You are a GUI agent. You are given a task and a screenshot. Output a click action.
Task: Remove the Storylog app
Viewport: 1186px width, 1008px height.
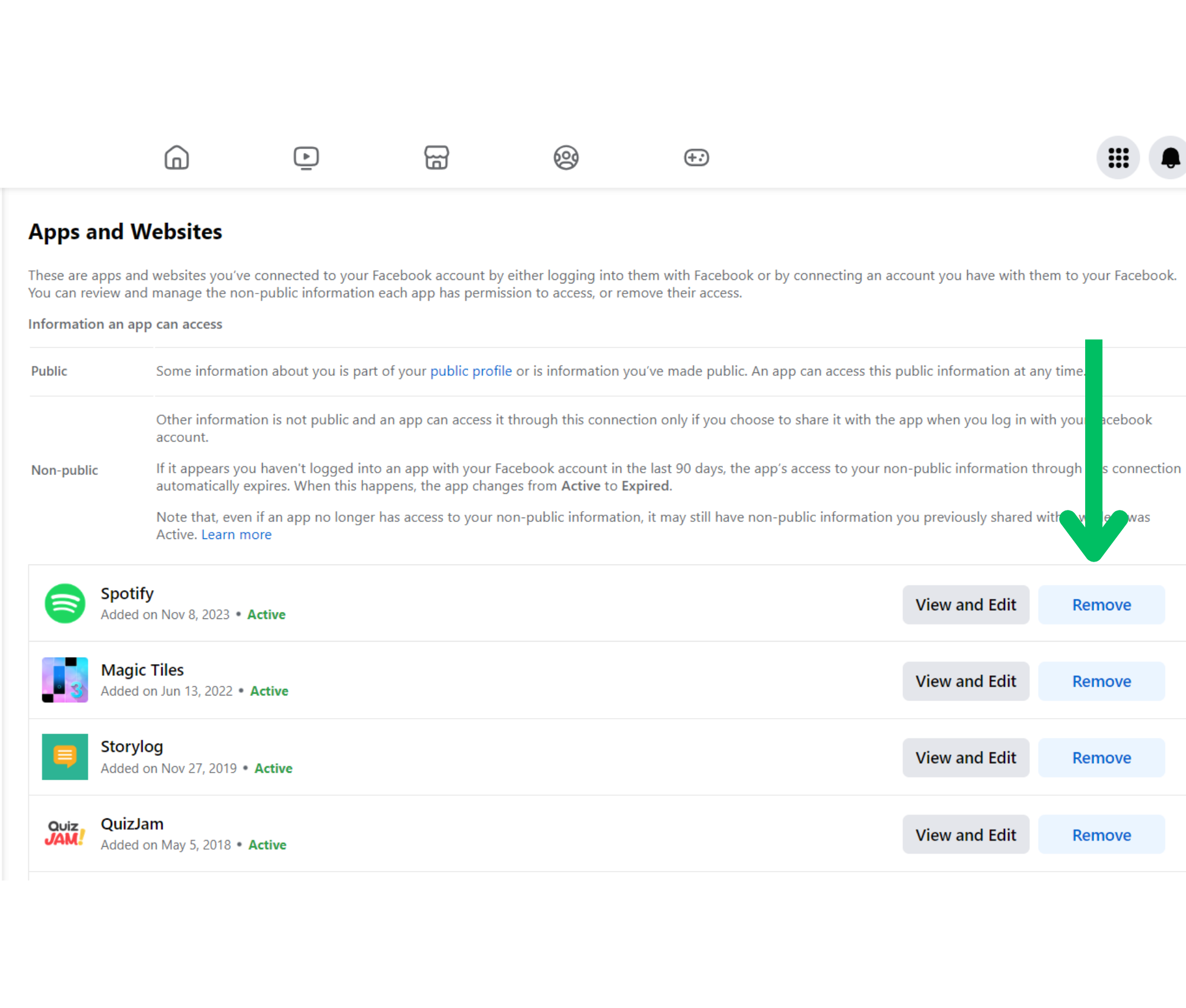click(x=1101, y=758)
